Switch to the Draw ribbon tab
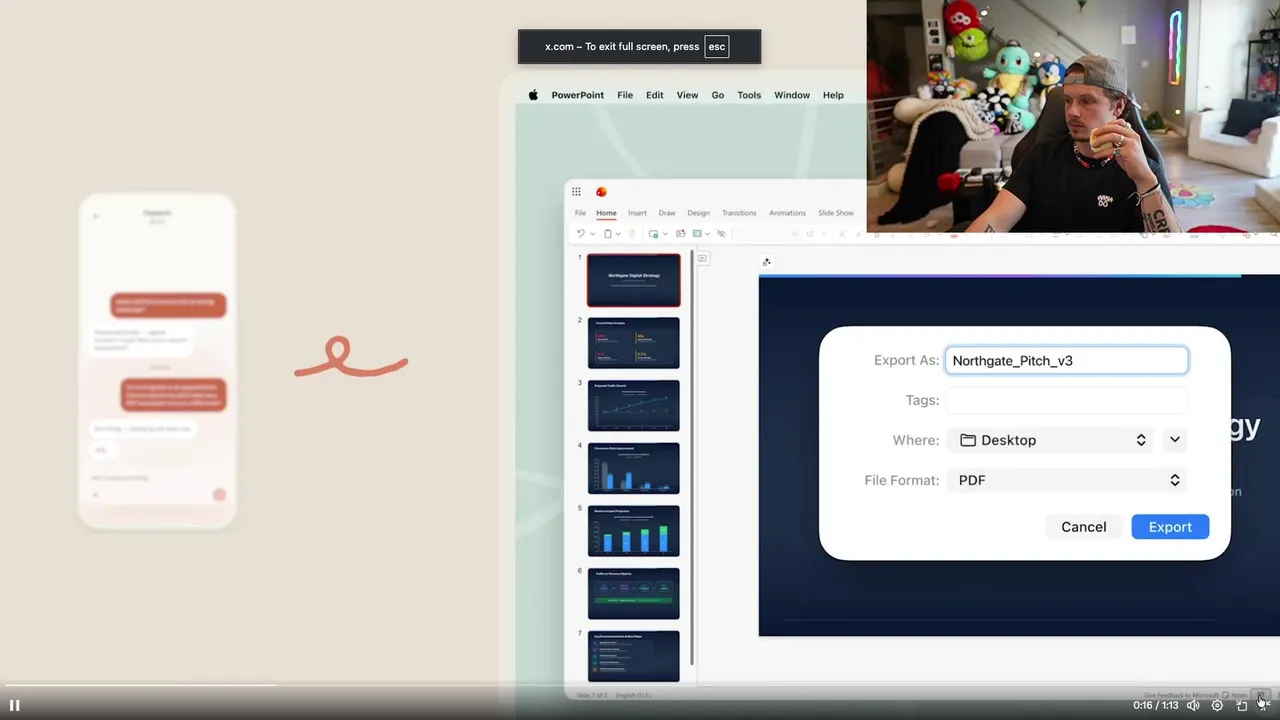The height and width of the screenshot is (720, 1280). pos(667,213)
